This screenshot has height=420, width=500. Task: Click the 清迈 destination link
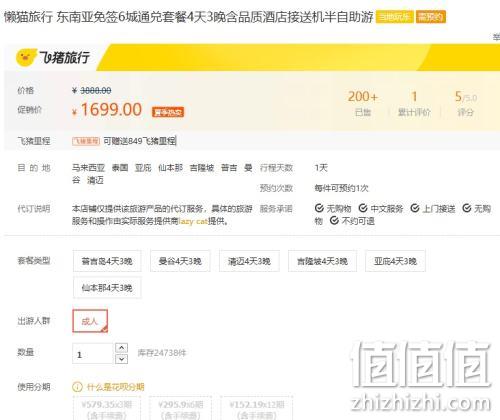95,180
